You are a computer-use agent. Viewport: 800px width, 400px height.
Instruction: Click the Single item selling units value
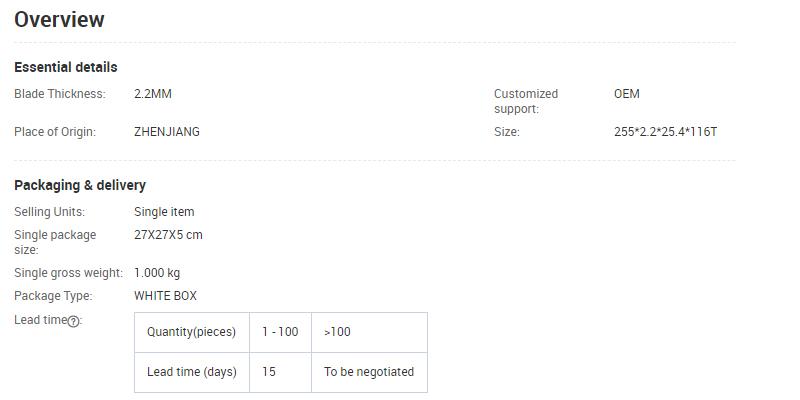point(164,212)
